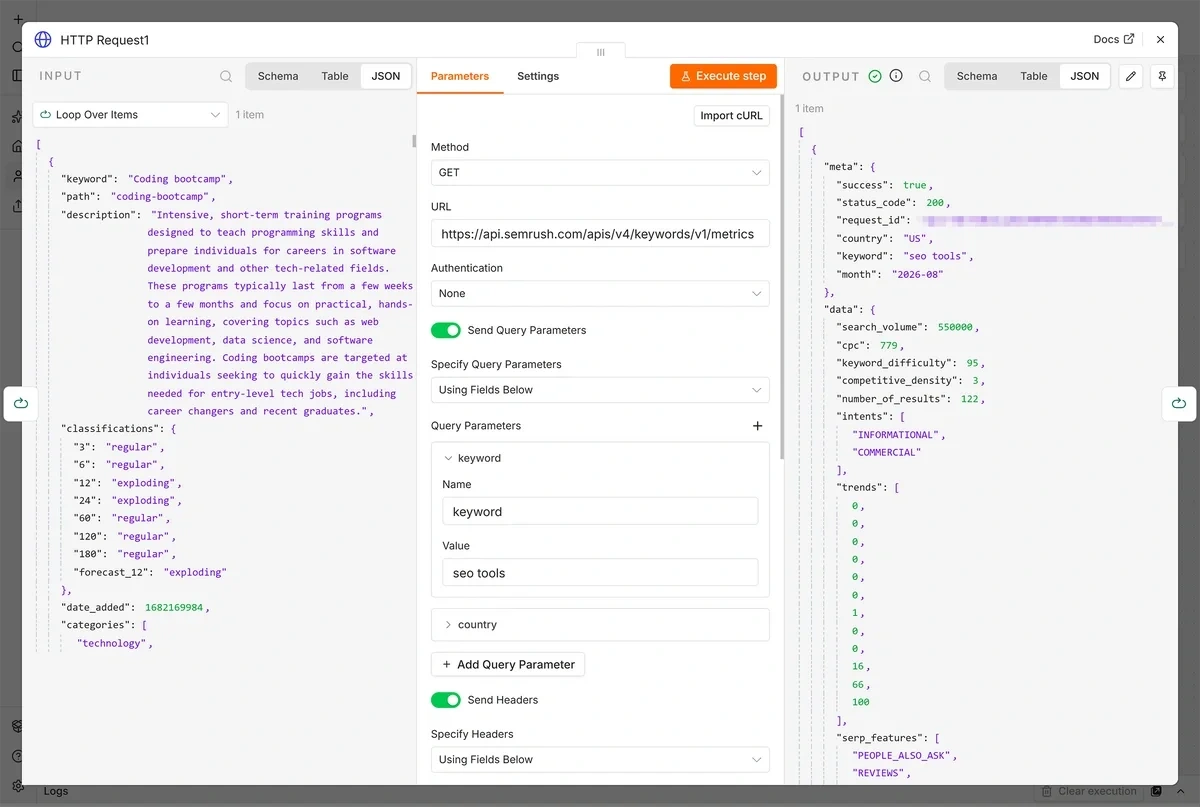
Task: Pin the output data
Action: pos(1161,76)
